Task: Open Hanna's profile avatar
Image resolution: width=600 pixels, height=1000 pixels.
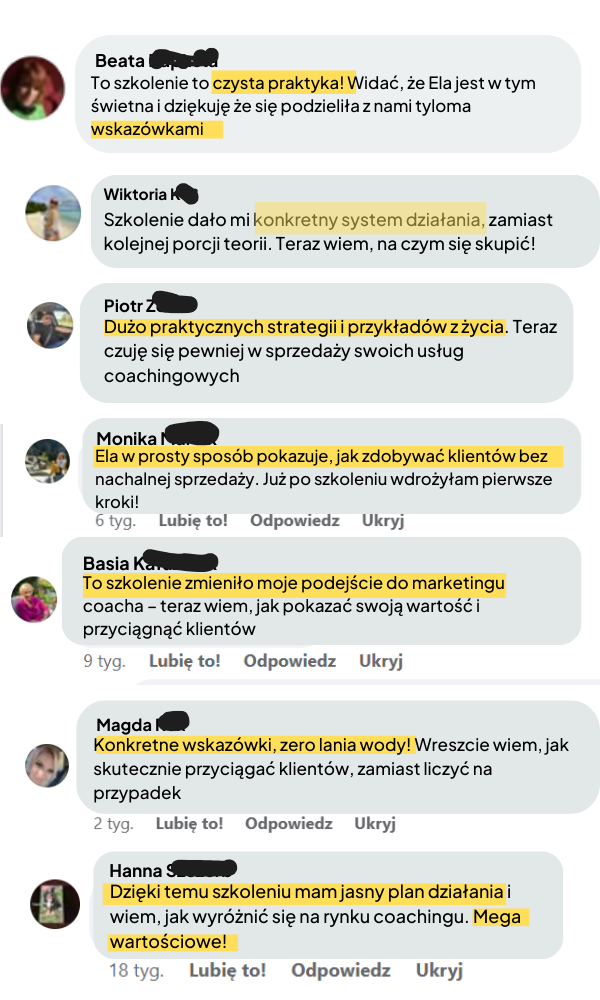Action: [55, 904]
